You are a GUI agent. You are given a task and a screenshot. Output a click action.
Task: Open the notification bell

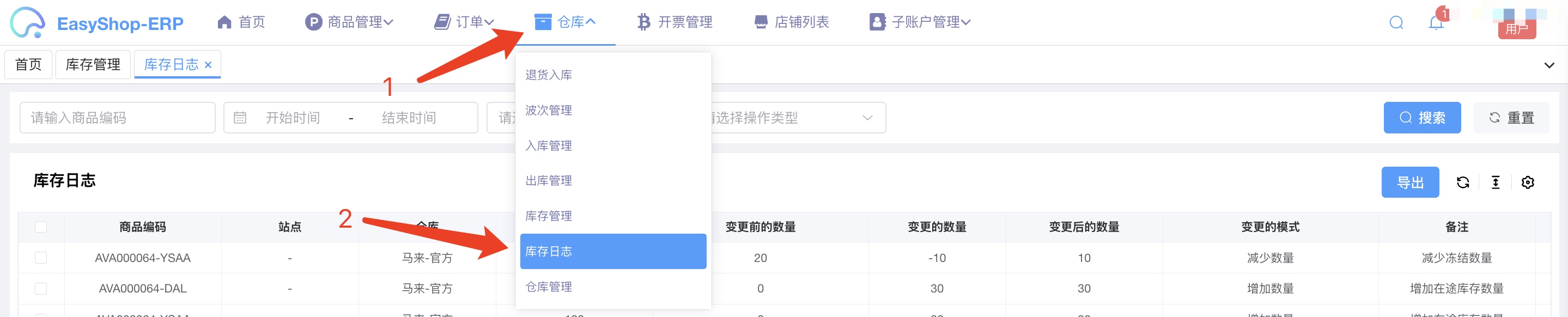coord(1436,23)
